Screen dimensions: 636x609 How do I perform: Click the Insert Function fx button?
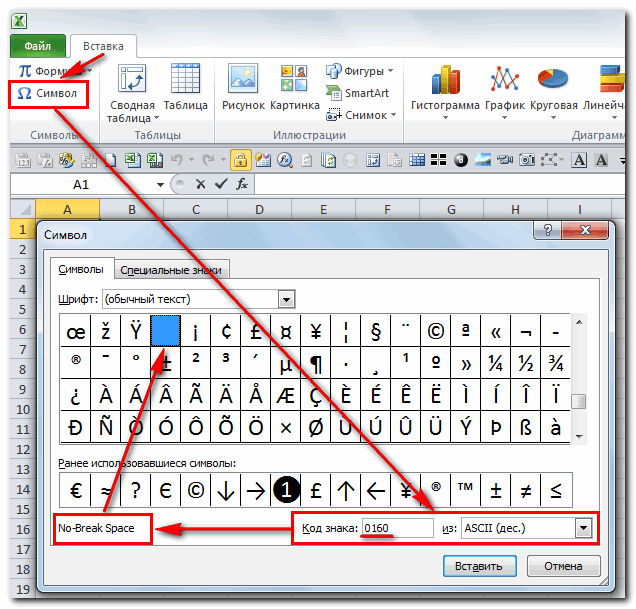tap(242, 184)
